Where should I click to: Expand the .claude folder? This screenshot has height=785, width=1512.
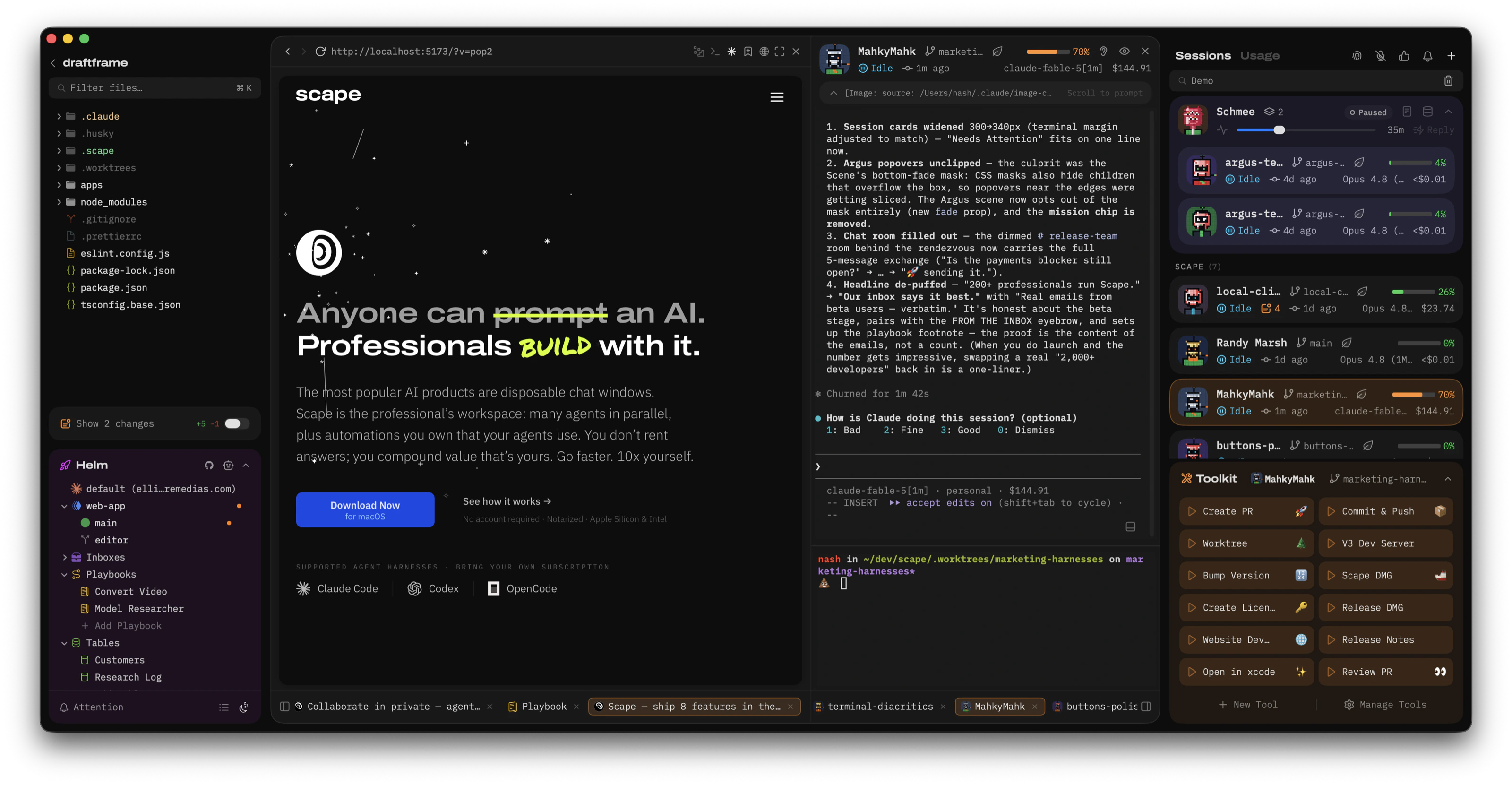point(59,117)
